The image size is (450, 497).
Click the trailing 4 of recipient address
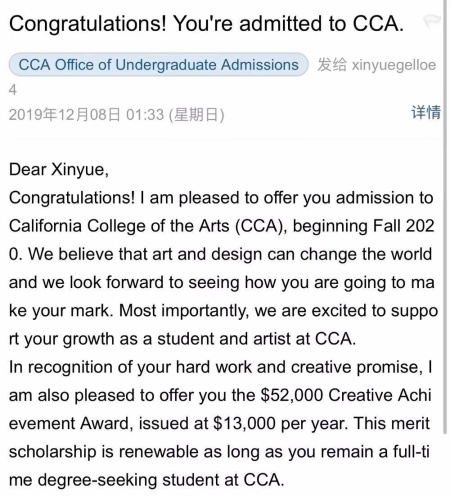(x=13, y=90)
